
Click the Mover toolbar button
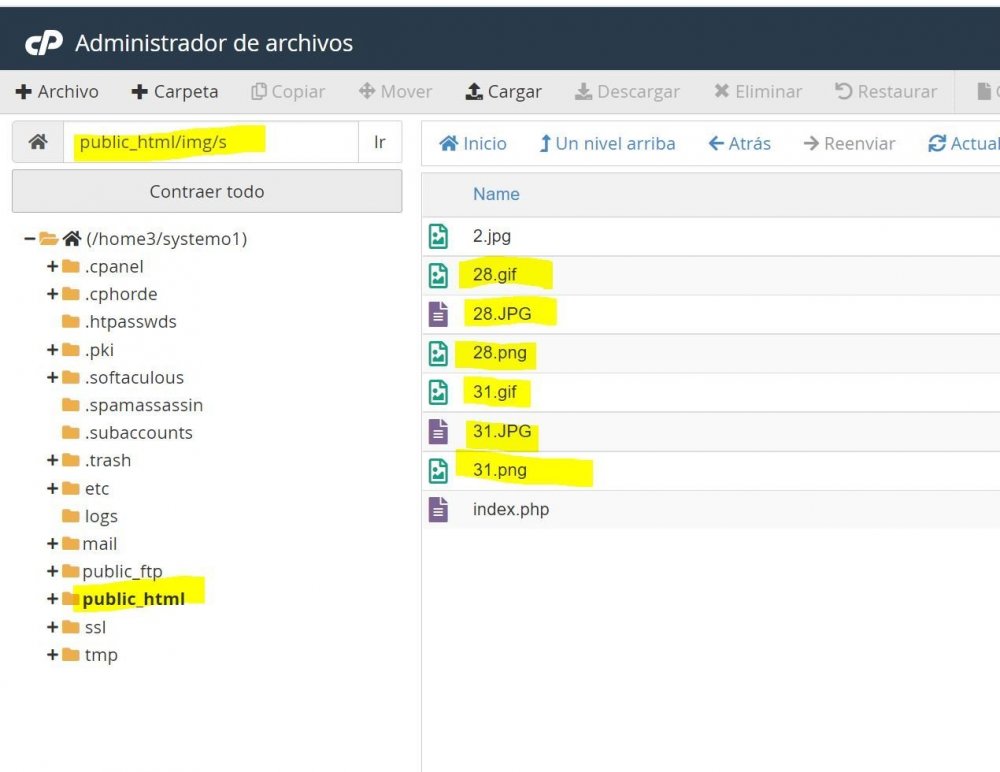click(x=395, y=91)
